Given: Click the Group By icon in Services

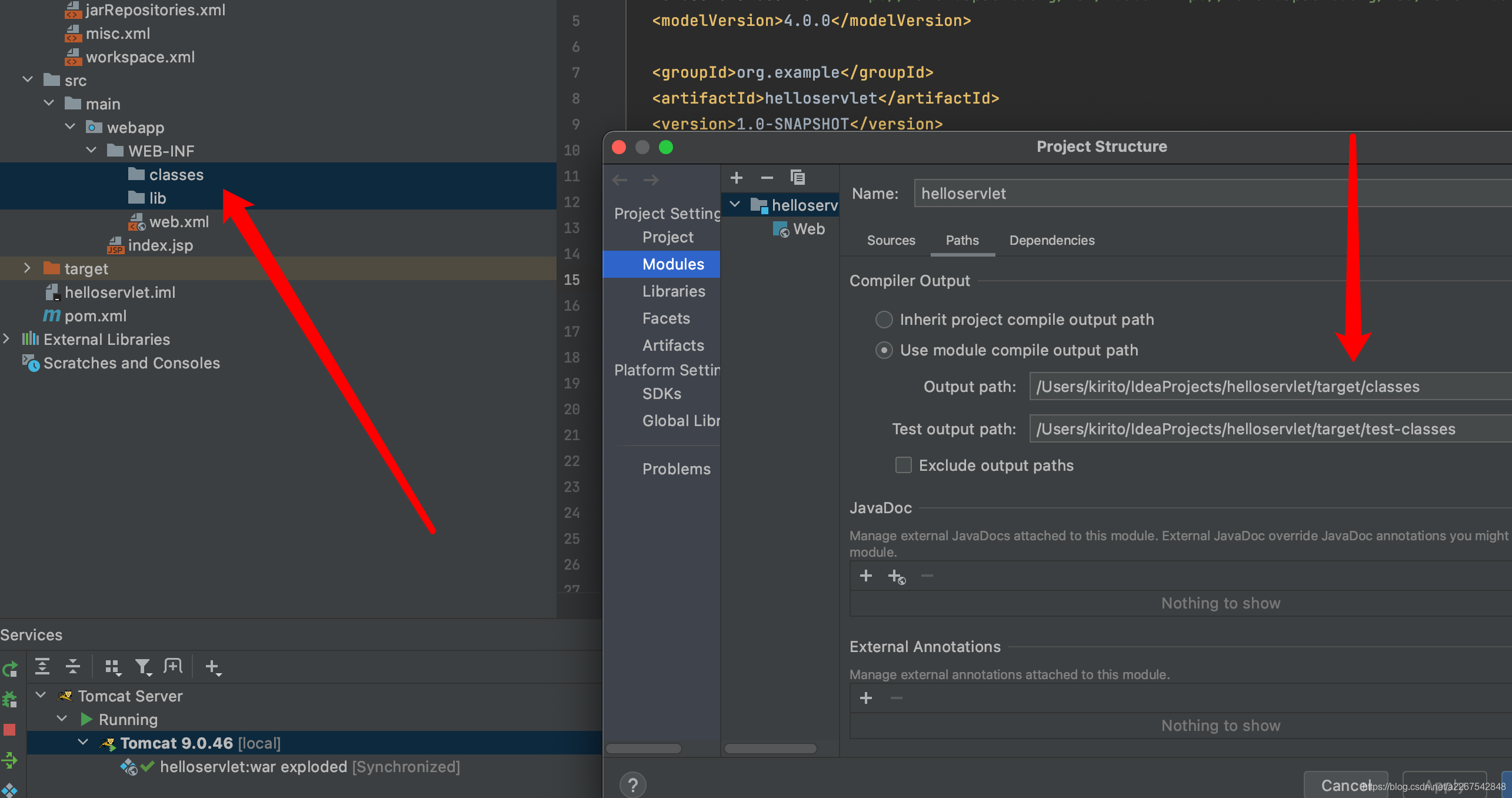Looking at the screenshot, I should (x=112, y=666).
